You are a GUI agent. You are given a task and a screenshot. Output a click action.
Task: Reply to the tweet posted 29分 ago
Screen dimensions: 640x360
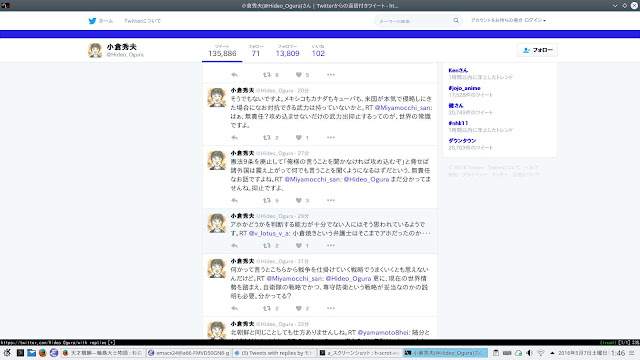click(x=234, y=245)
